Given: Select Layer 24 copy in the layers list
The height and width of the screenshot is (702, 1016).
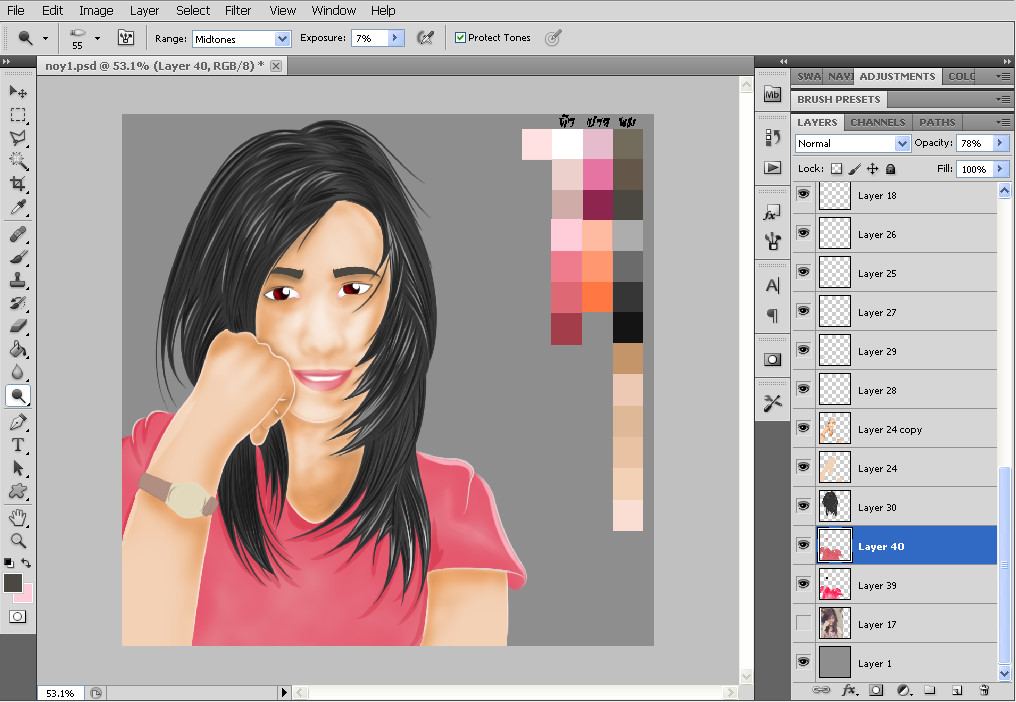Looking at the screenshot, I should (890, 429).
